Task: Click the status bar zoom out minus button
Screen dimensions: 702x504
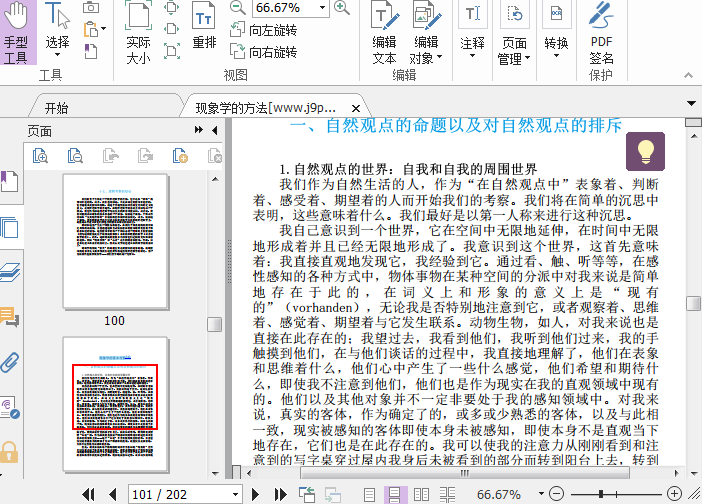Action: tap(556, 494)
